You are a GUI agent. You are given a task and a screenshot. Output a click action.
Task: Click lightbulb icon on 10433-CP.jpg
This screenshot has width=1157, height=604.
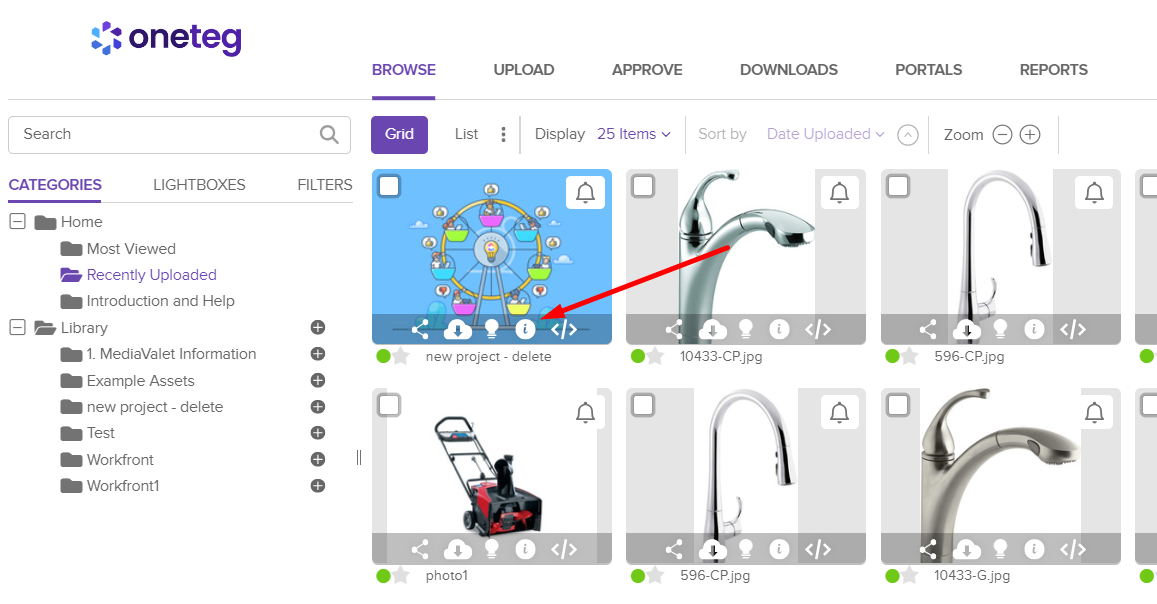click(x=745, y=329)
